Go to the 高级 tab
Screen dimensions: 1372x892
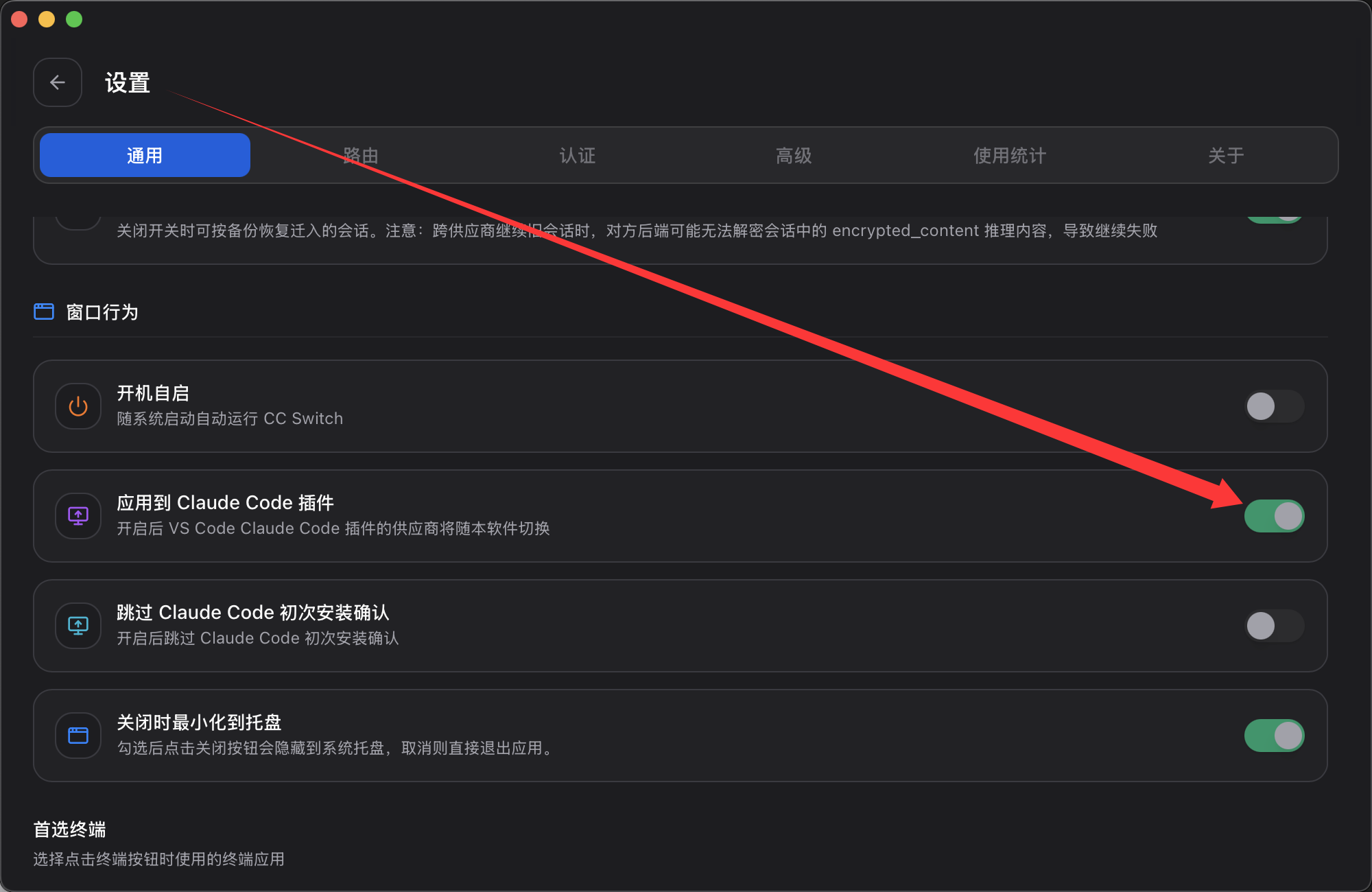point(794,155)
